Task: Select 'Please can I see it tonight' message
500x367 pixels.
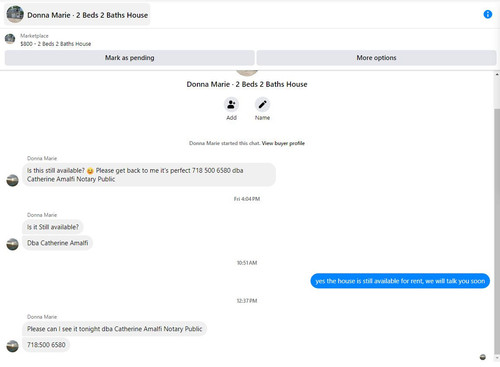Action: (x=115, y=329)
